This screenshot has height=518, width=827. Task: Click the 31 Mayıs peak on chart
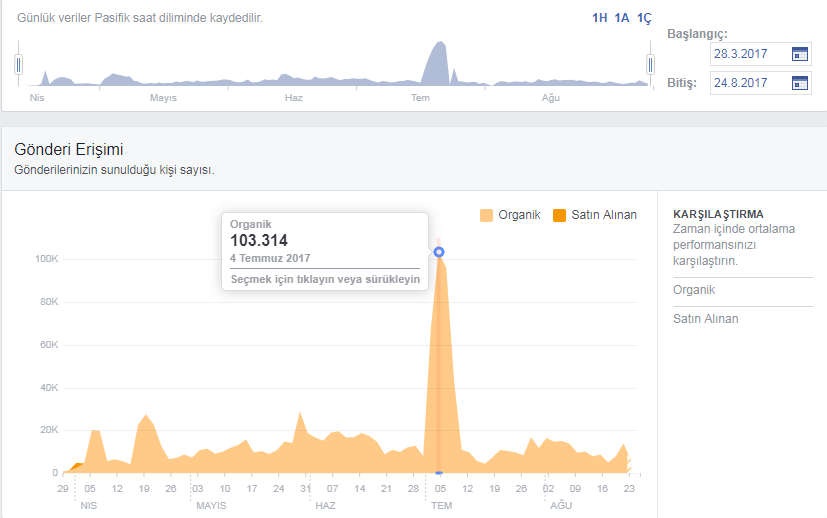[300, 413]
